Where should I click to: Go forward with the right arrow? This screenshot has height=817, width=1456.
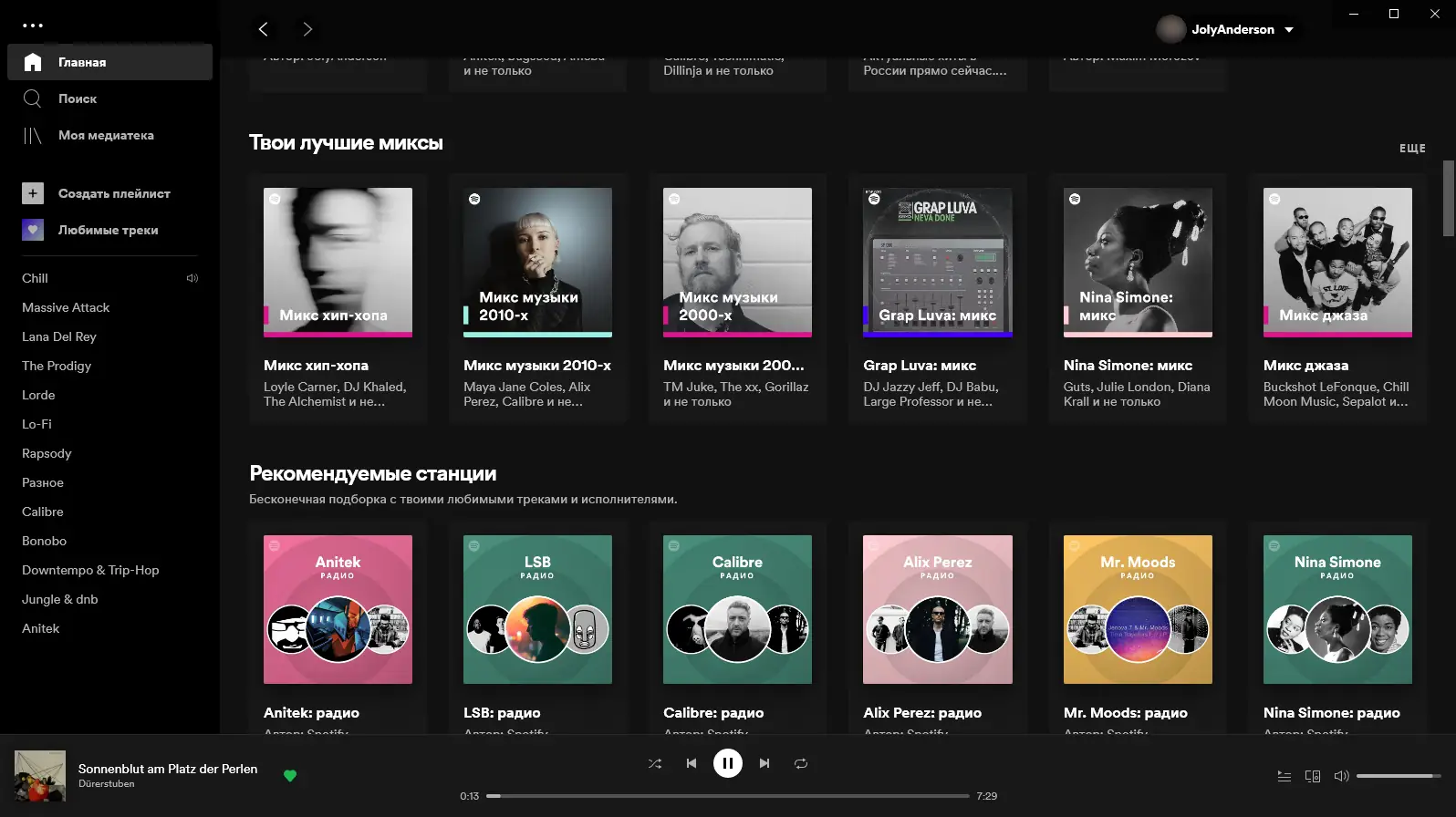coord(307,29)
